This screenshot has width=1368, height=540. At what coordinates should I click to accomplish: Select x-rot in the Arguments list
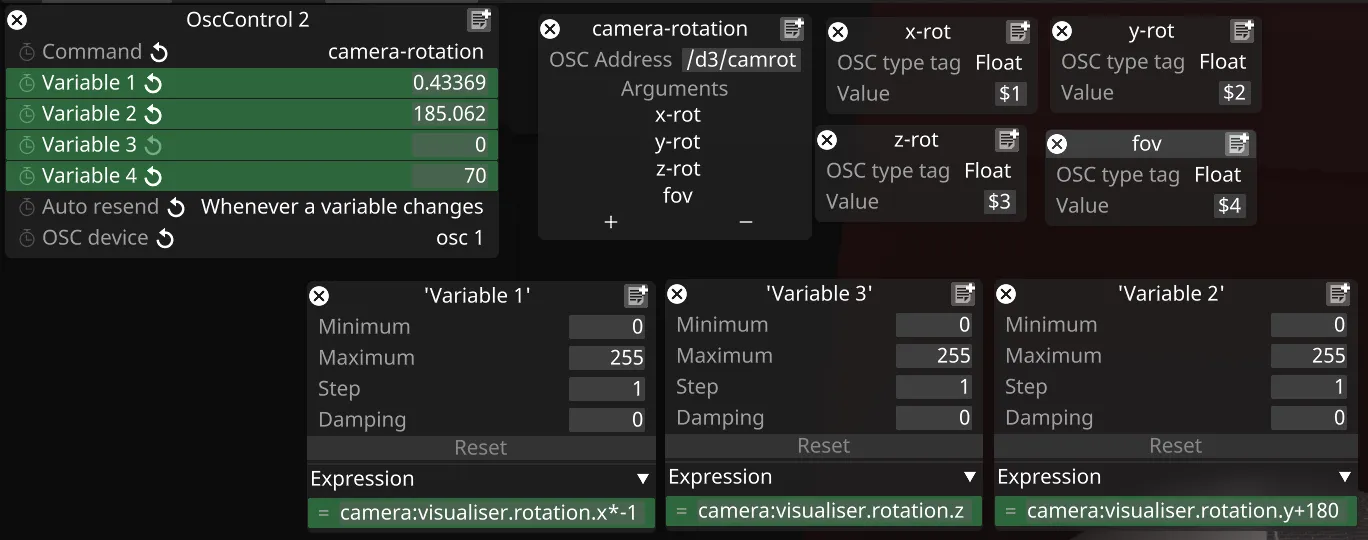[677, 115]
